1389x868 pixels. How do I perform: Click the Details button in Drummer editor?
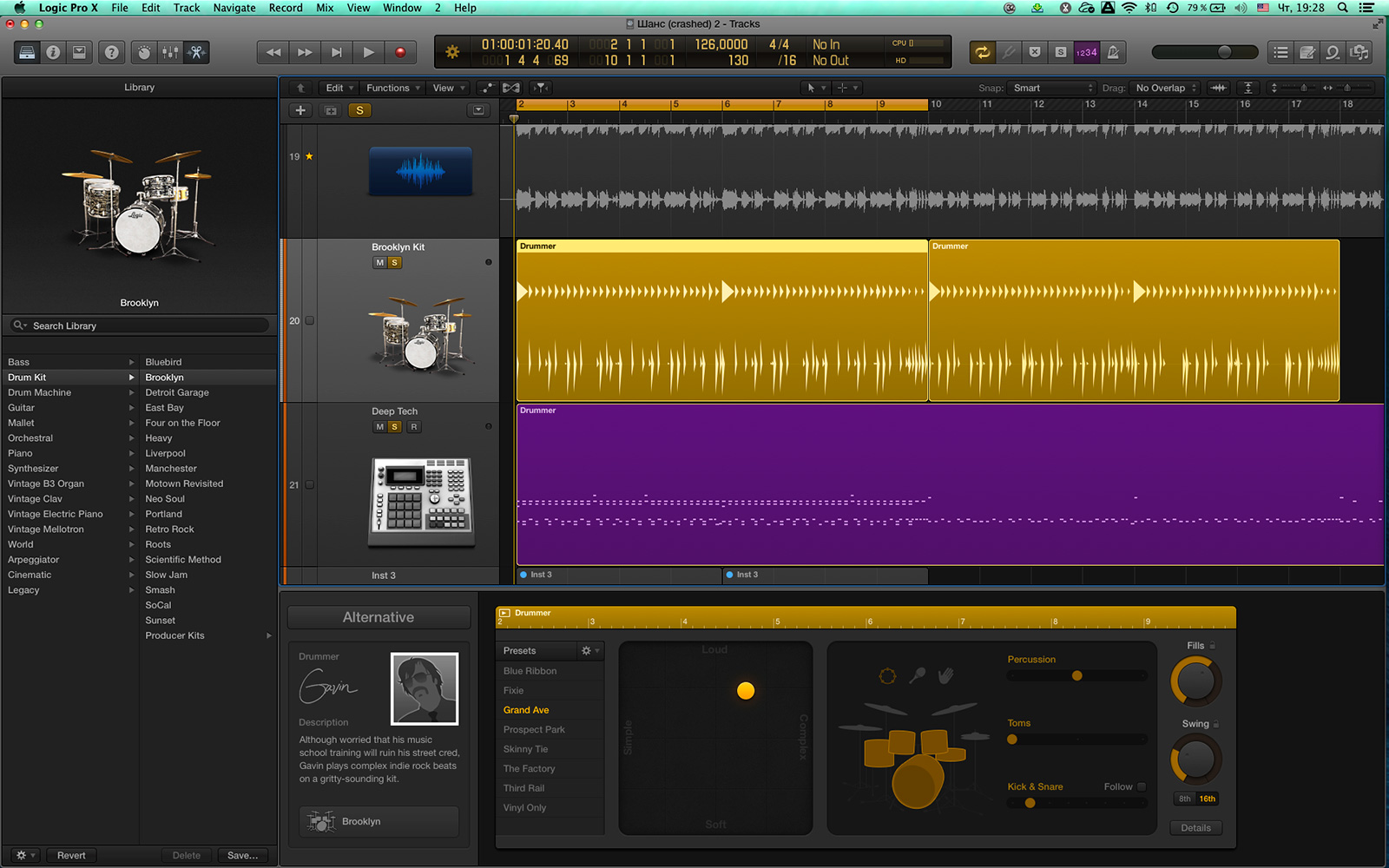coord(1195,827)
